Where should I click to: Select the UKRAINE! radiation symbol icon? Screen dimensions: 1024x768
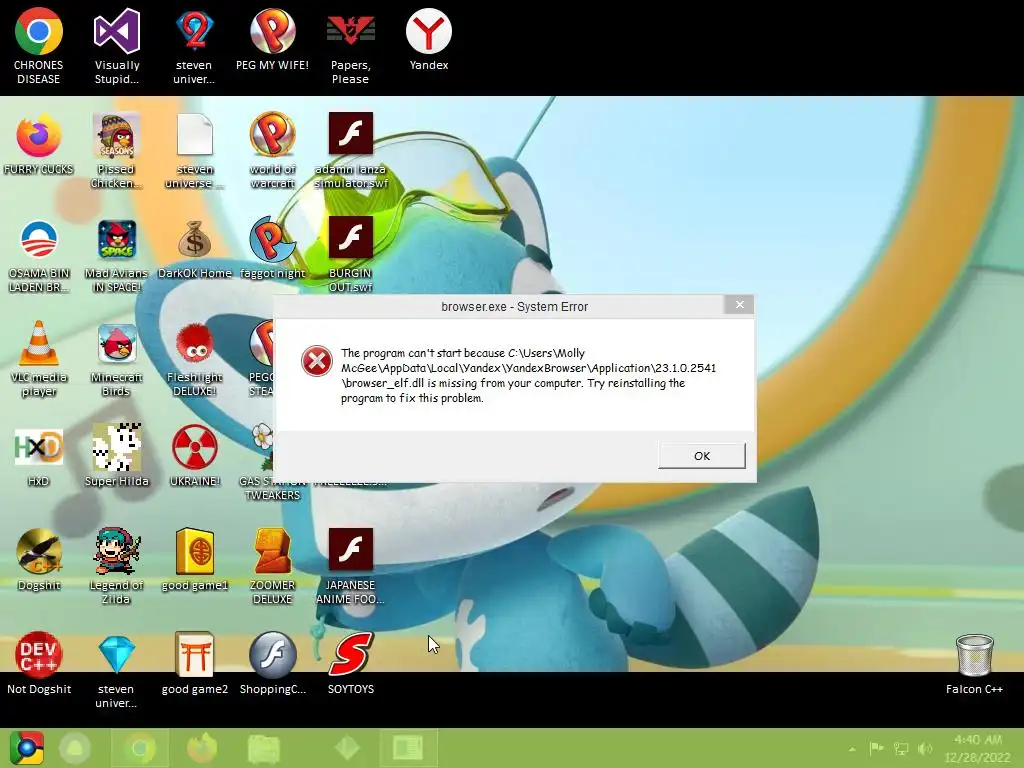pos(195,455)
